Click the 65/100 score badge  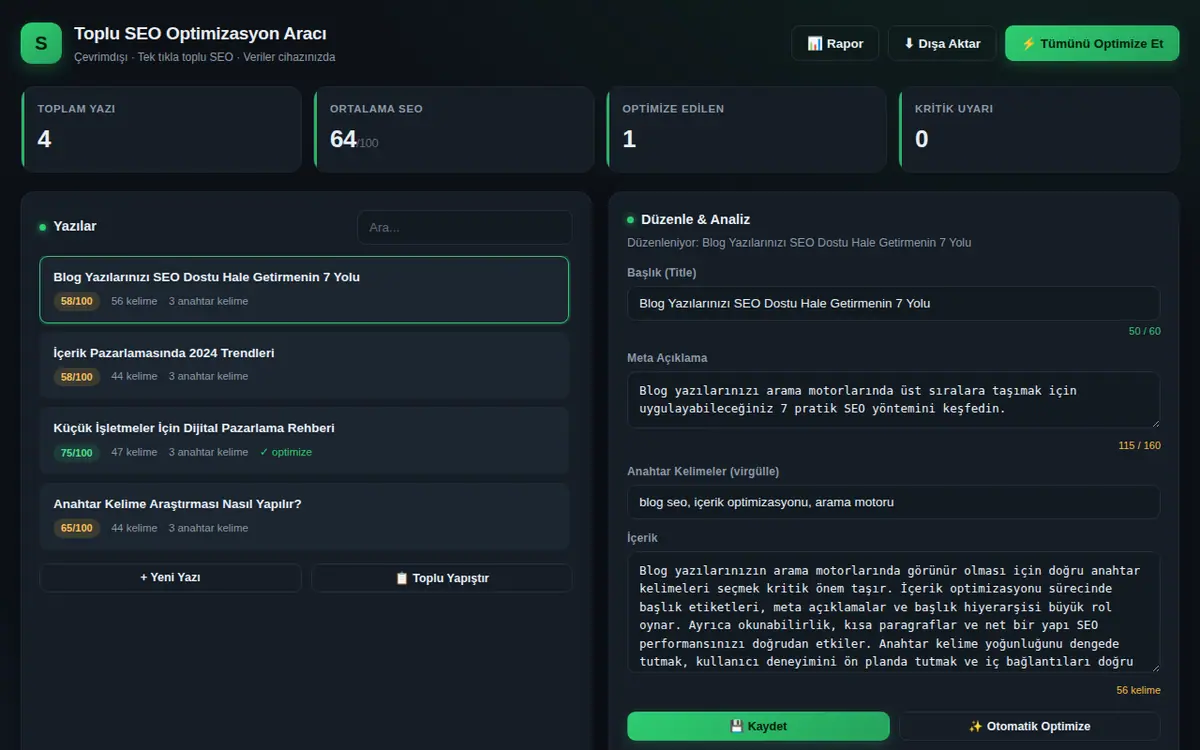(x=77, y=528)
